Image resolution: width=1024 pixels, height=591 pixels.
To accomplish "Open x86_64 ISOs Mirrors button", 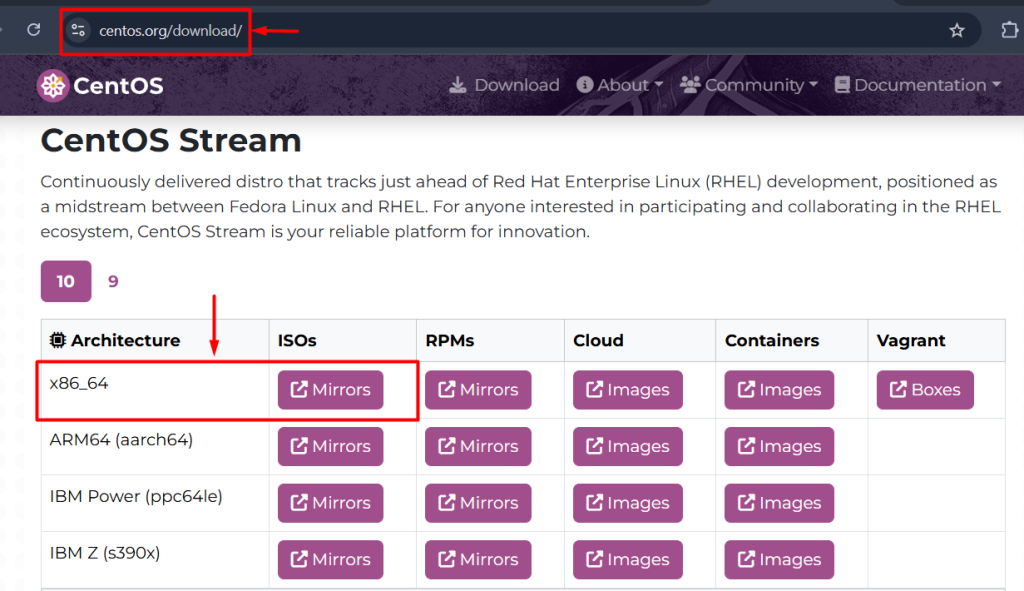I will pos(330,390).
